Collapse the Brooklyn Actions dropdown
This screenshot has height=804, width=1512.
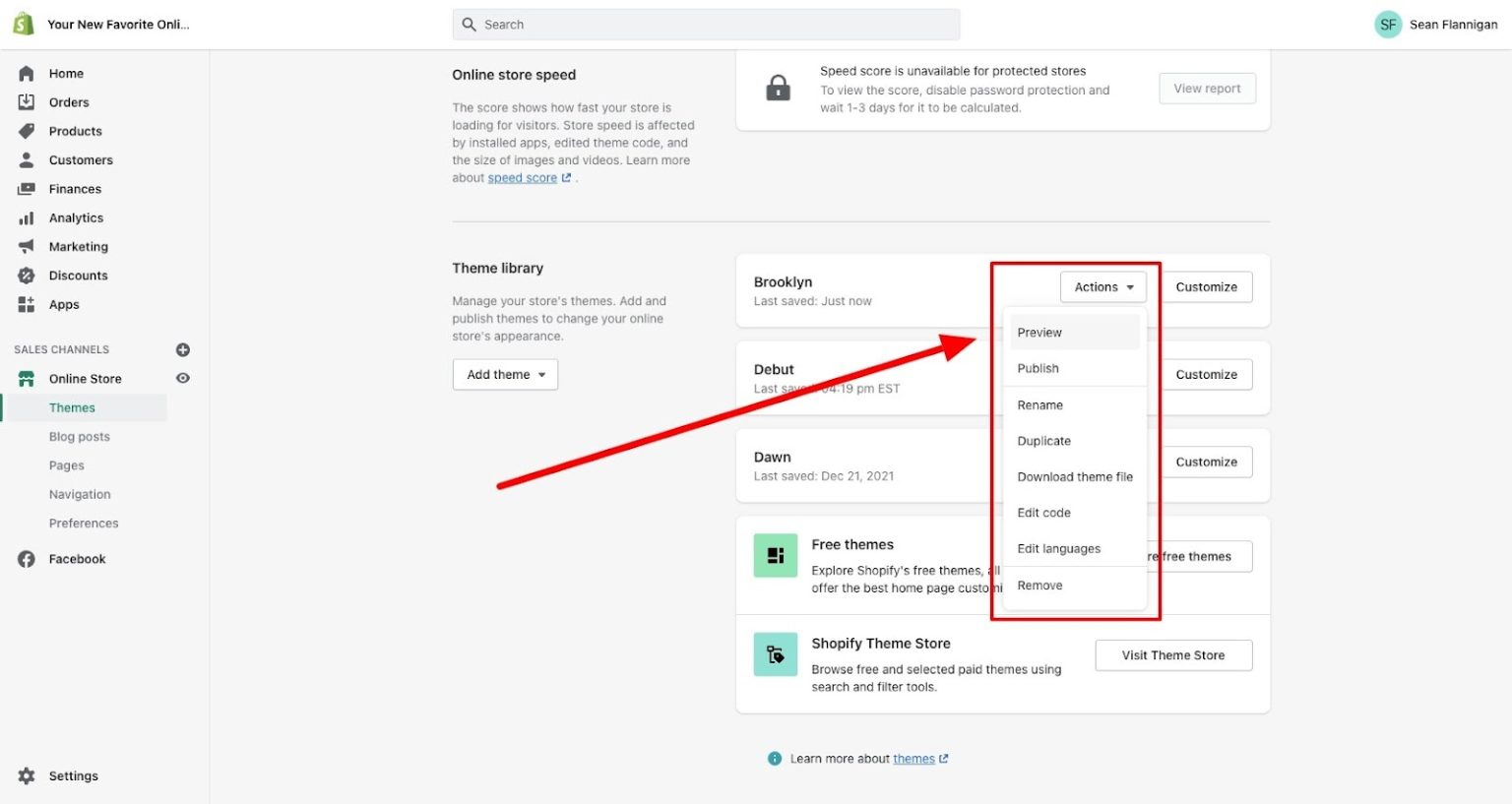pyautogui.click(x=1102, y=287)
